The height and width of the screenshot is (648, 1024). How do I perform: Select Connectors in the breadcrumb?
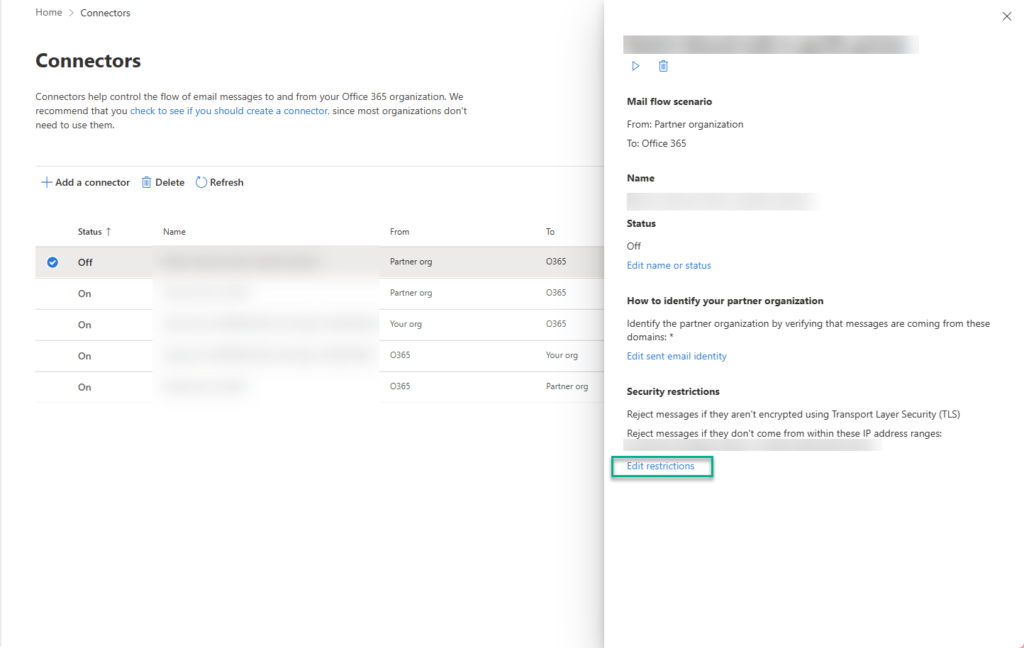point(105,13)
